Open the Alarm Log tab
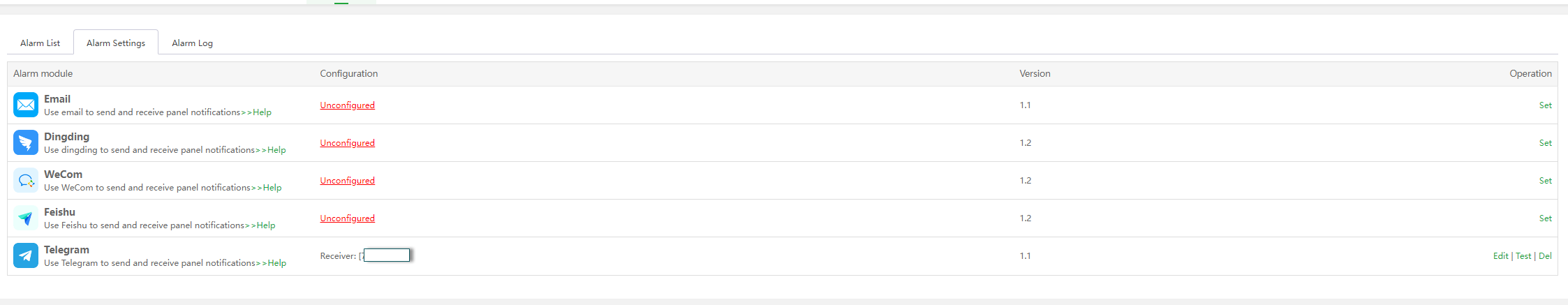 [x=192, y=43]
